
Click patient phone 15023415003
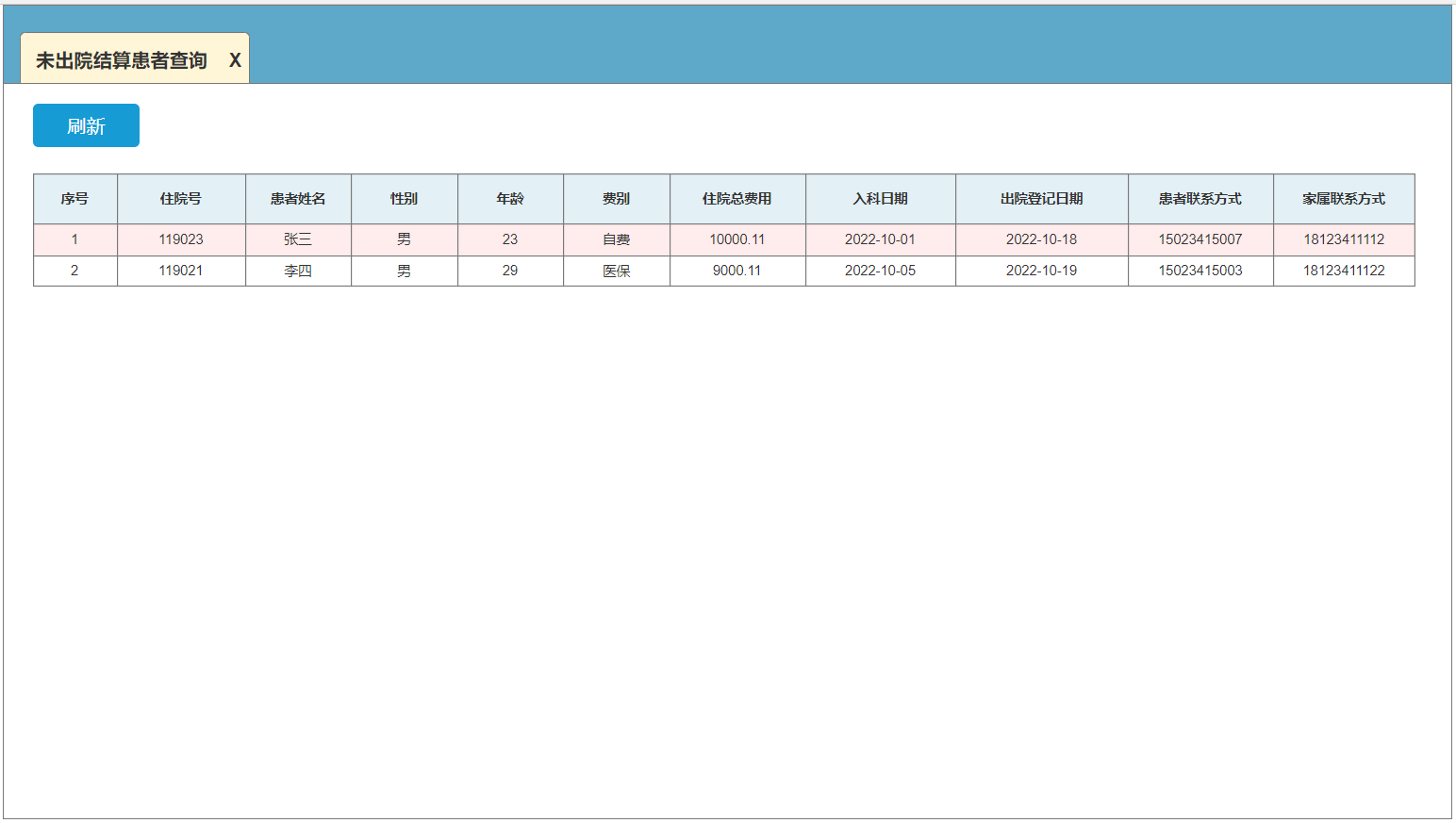(x=1200, y=271)
